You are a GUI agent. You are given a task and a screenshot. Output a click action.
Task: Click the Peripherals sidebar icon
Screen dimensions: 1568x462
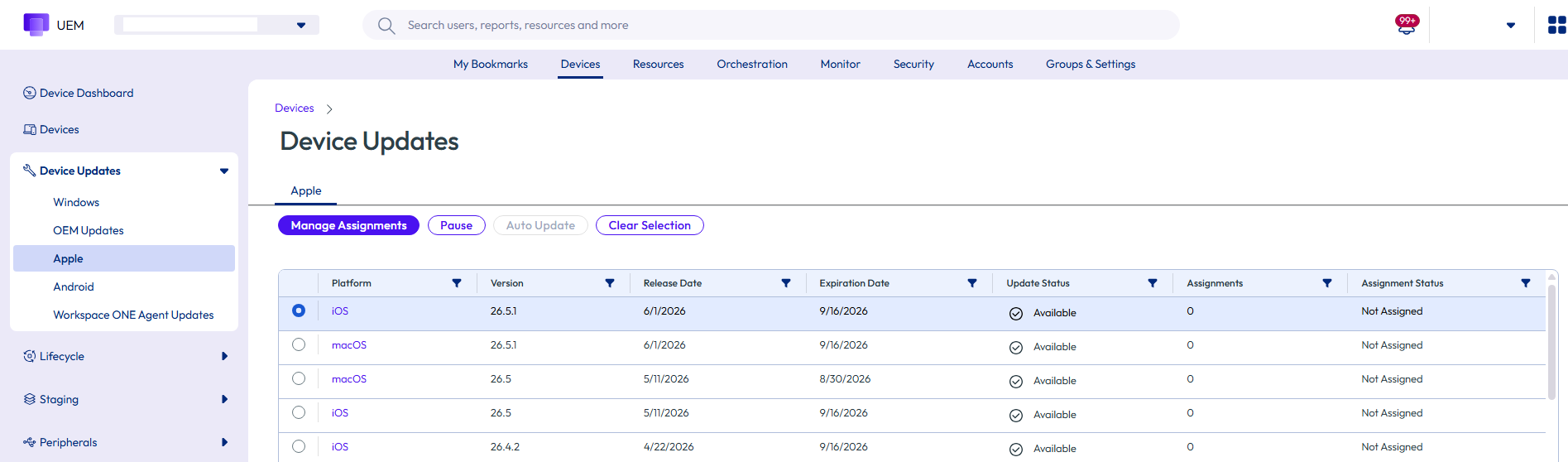(30, 442)
